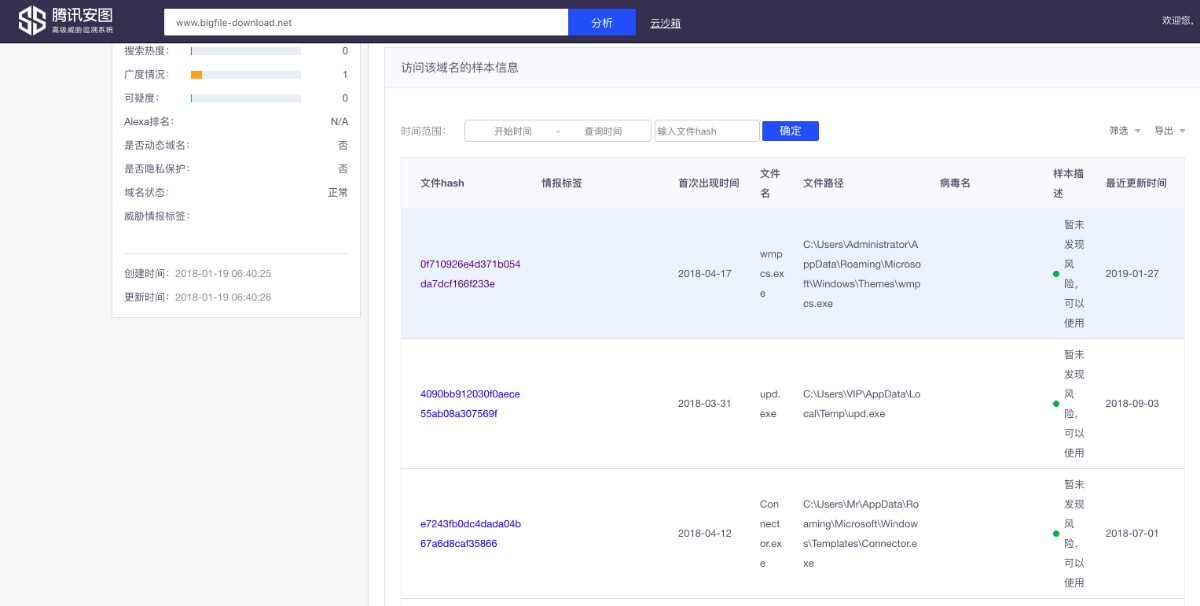The height and width of the screenshot is (606, 1200).
Task: Open the 导出 dropdown
Action: [x=1170, y=131]
